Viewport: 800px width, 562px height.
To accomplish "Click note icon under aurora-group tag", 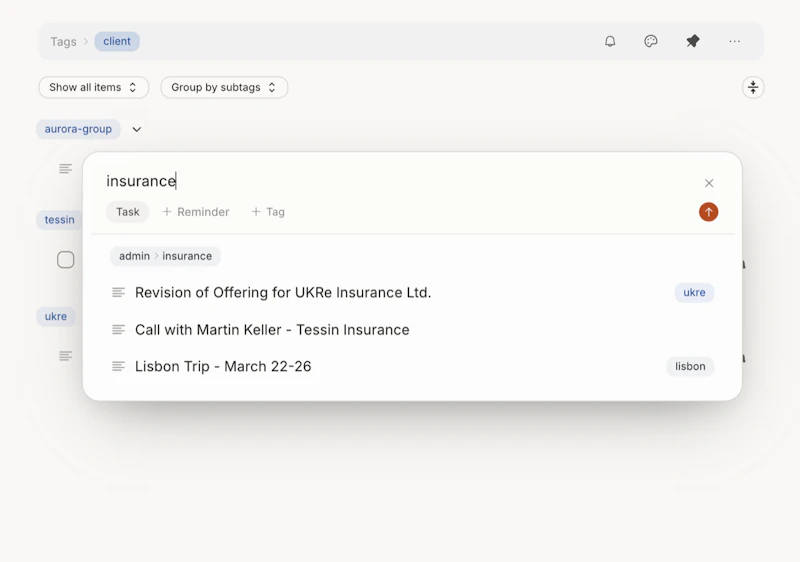I will tap(65, 168).
